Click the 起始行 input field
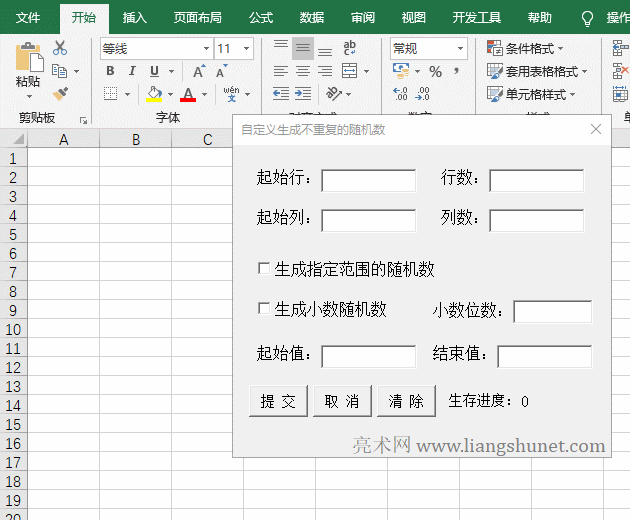 point(368,180)
